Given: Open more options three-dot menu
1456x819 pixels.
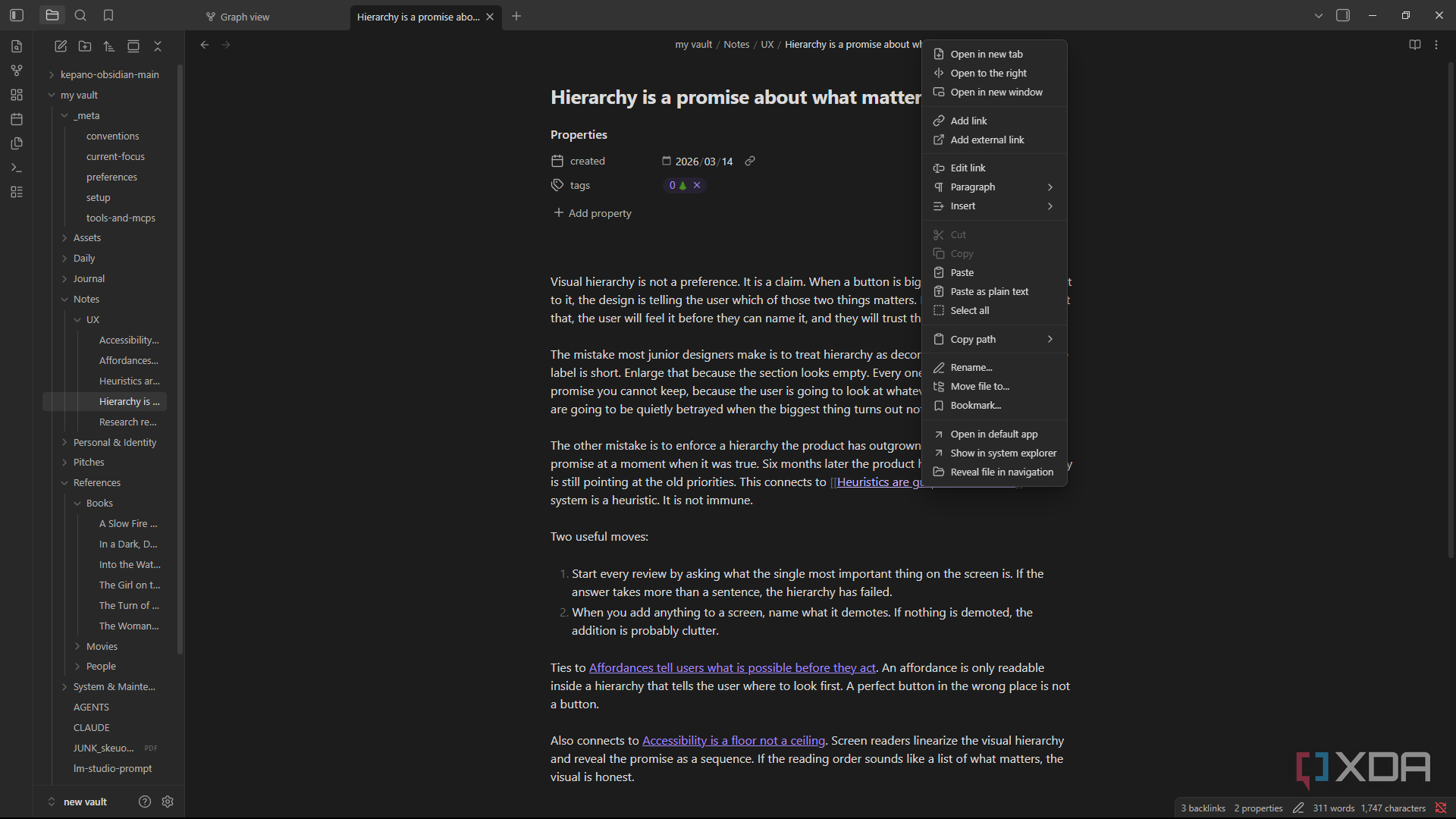Looking at the screenshot, I should click(x=1436, y=45).
